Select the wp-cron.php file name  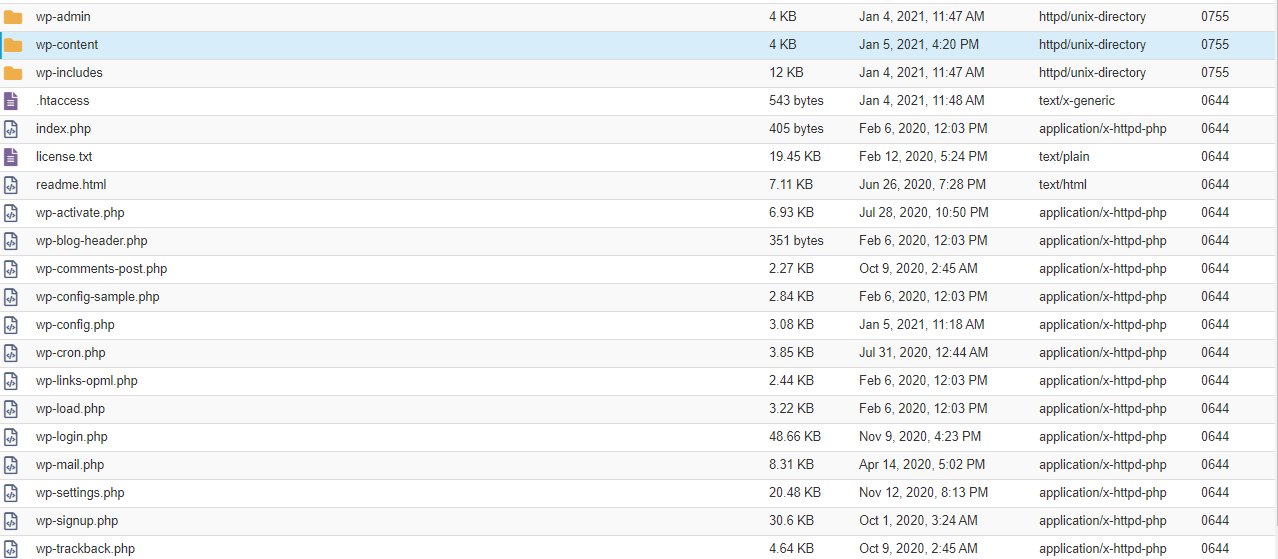click(70, 353)
